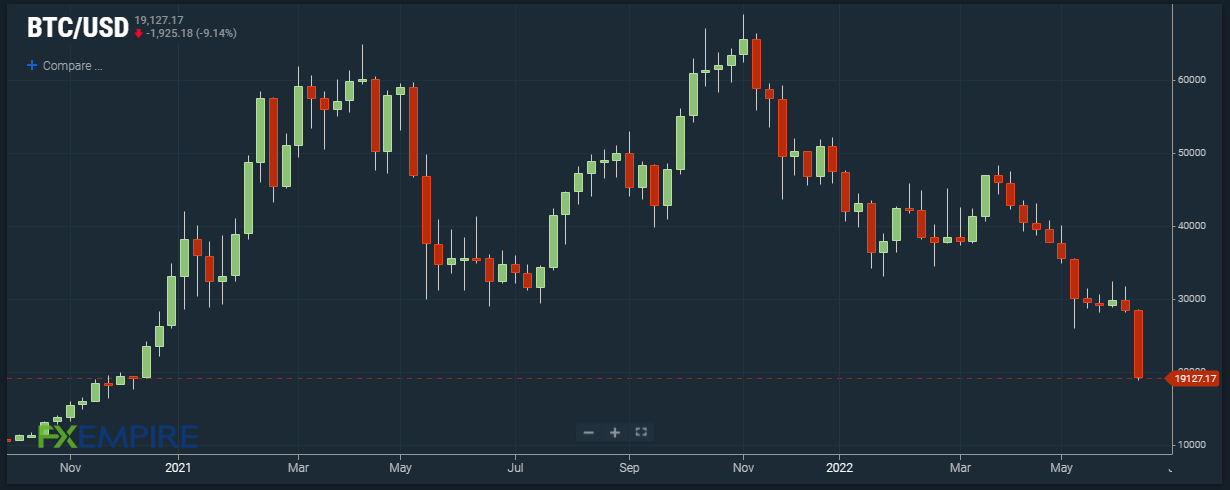
Task: Click the last red candle near 19127
Action: pos(1138,344)
